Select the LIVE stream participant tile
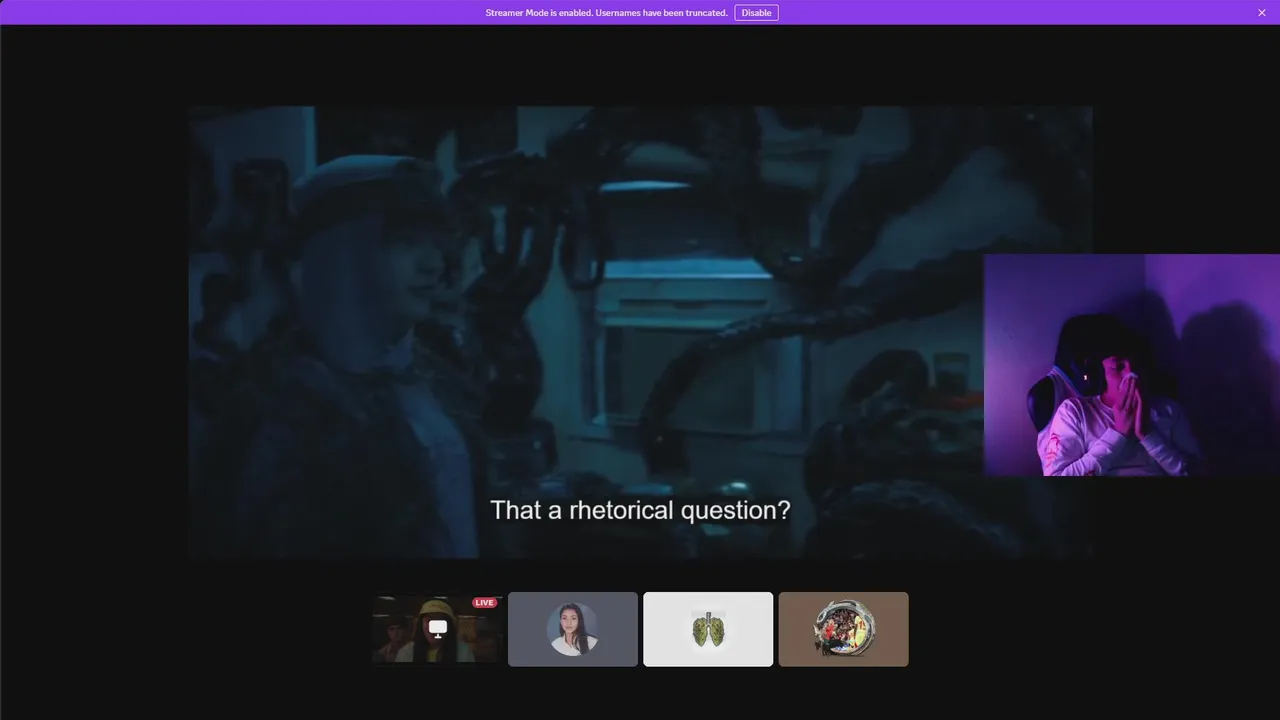The image size is (1280, 720). (437, 629)
